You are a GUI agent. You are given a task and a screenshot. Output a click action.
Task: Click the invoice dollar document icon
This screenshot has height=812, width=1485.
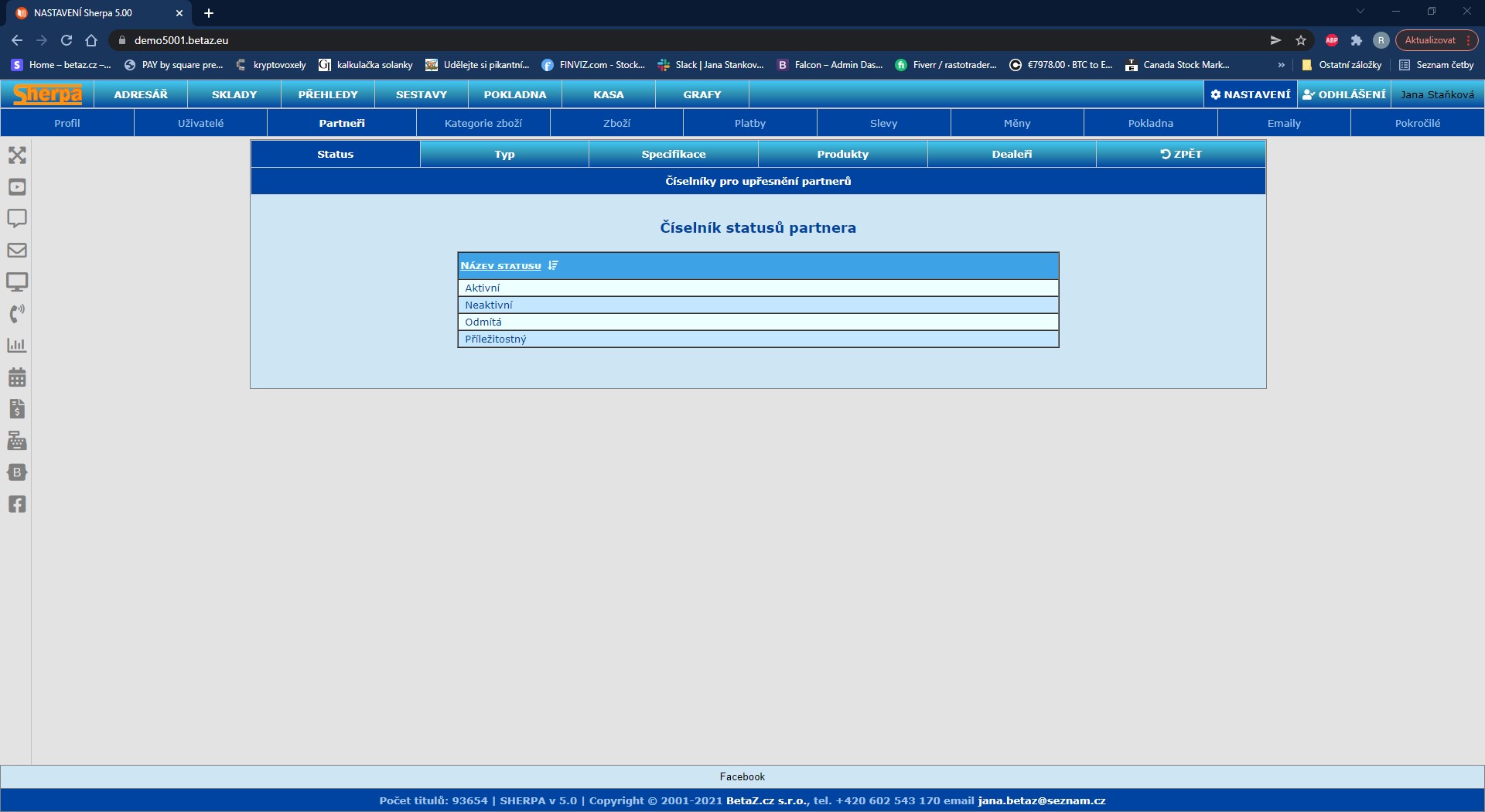(17, 409)
